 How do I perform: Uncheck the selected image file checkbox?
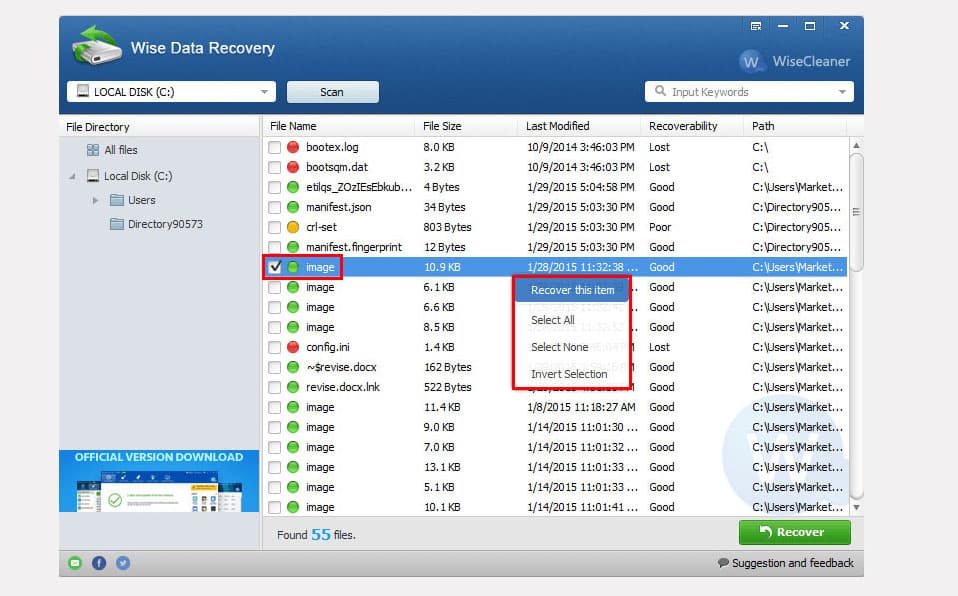click(275, 267)
